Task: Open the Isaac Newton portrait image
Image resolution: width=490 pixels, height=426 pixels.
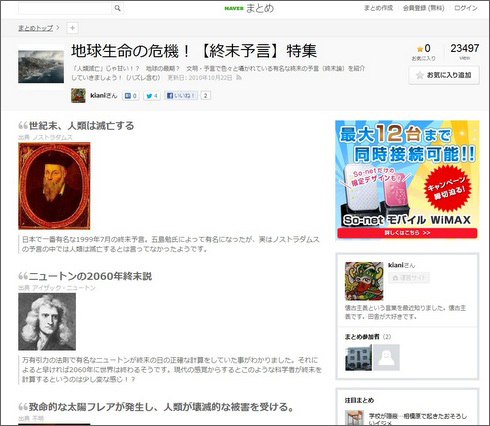Action: pos(47,322)
